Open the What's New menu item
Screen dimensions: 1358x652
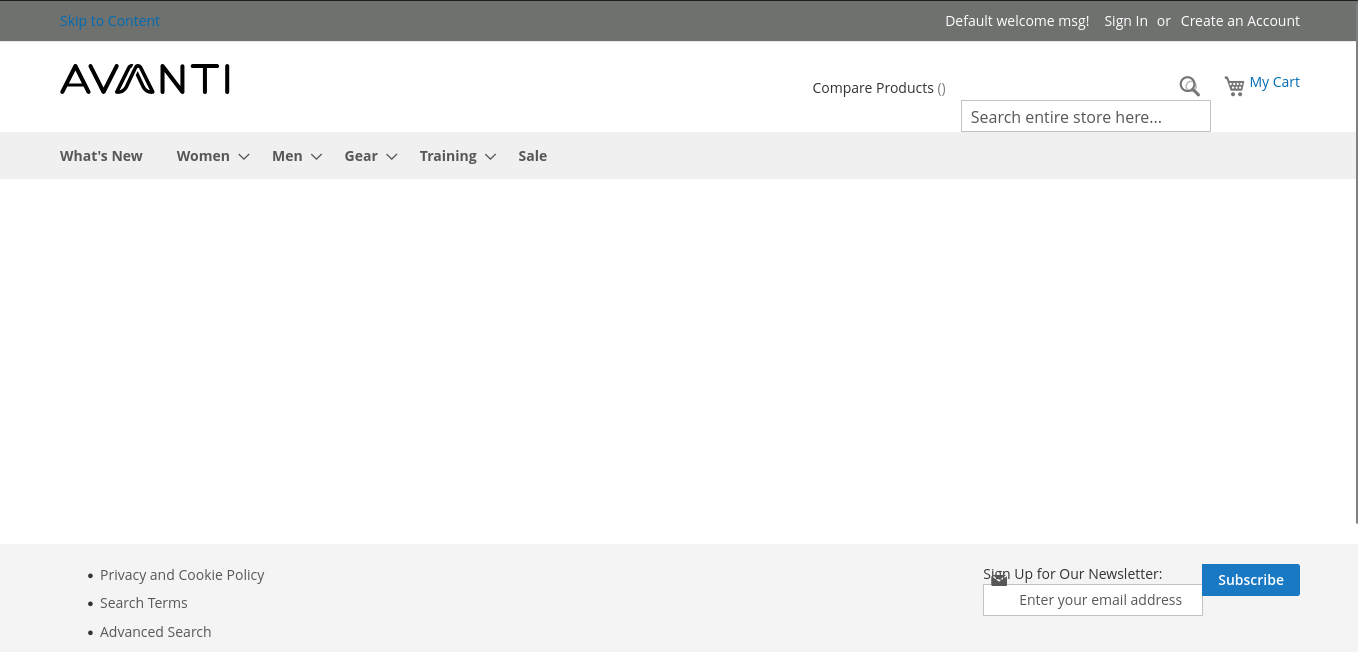[x=101, y=156]
